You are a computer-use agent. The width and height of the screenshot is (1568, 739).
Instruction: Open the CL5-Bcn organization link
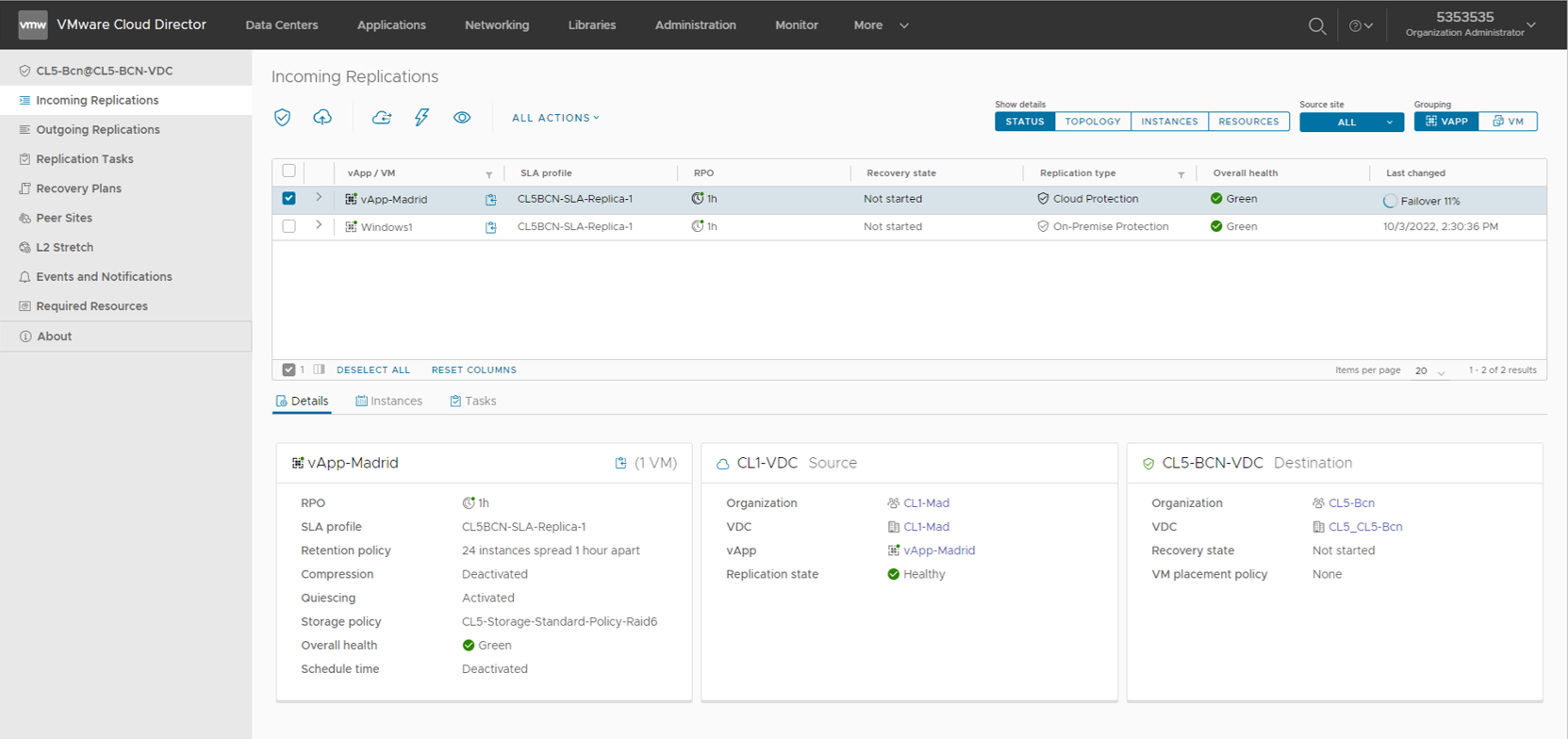point(1351,503)
